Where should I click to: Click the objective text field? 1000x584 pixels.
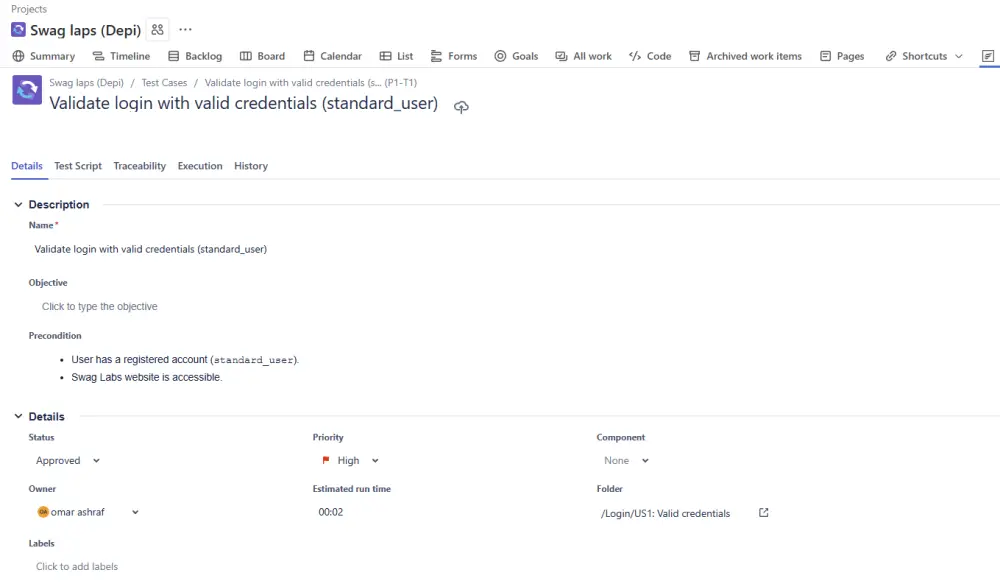pyautogui.click(x=100, y=307)
